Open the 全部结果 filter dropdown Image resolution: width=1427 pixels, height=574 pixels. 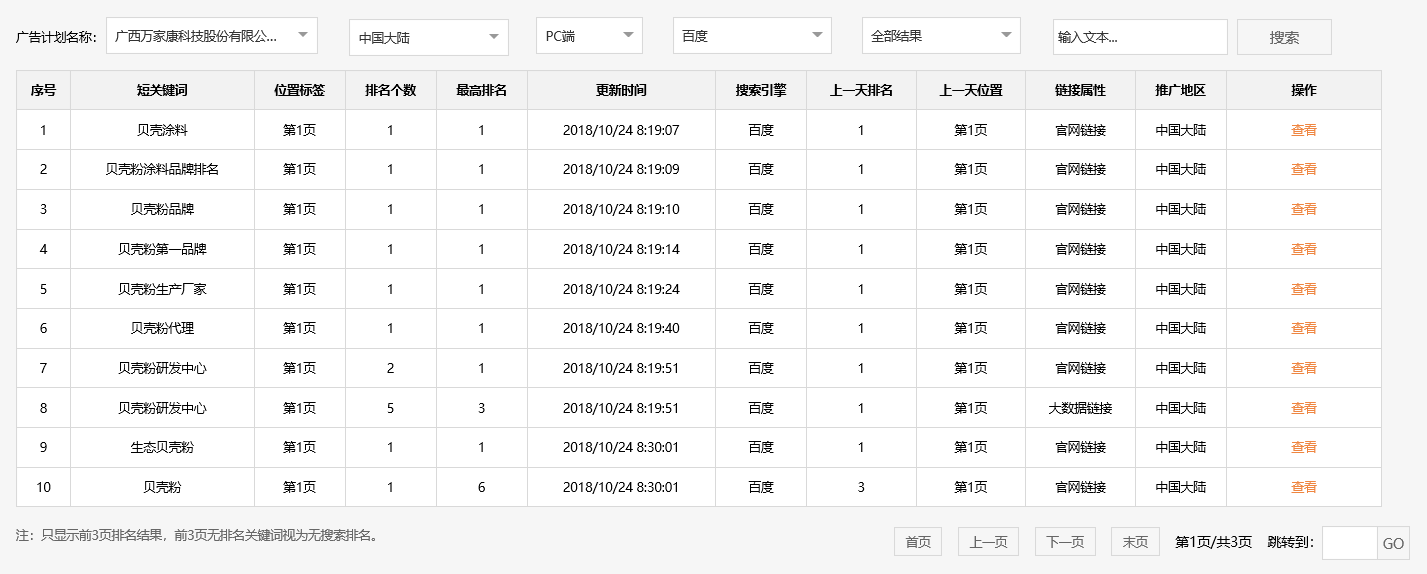[941, 36]
